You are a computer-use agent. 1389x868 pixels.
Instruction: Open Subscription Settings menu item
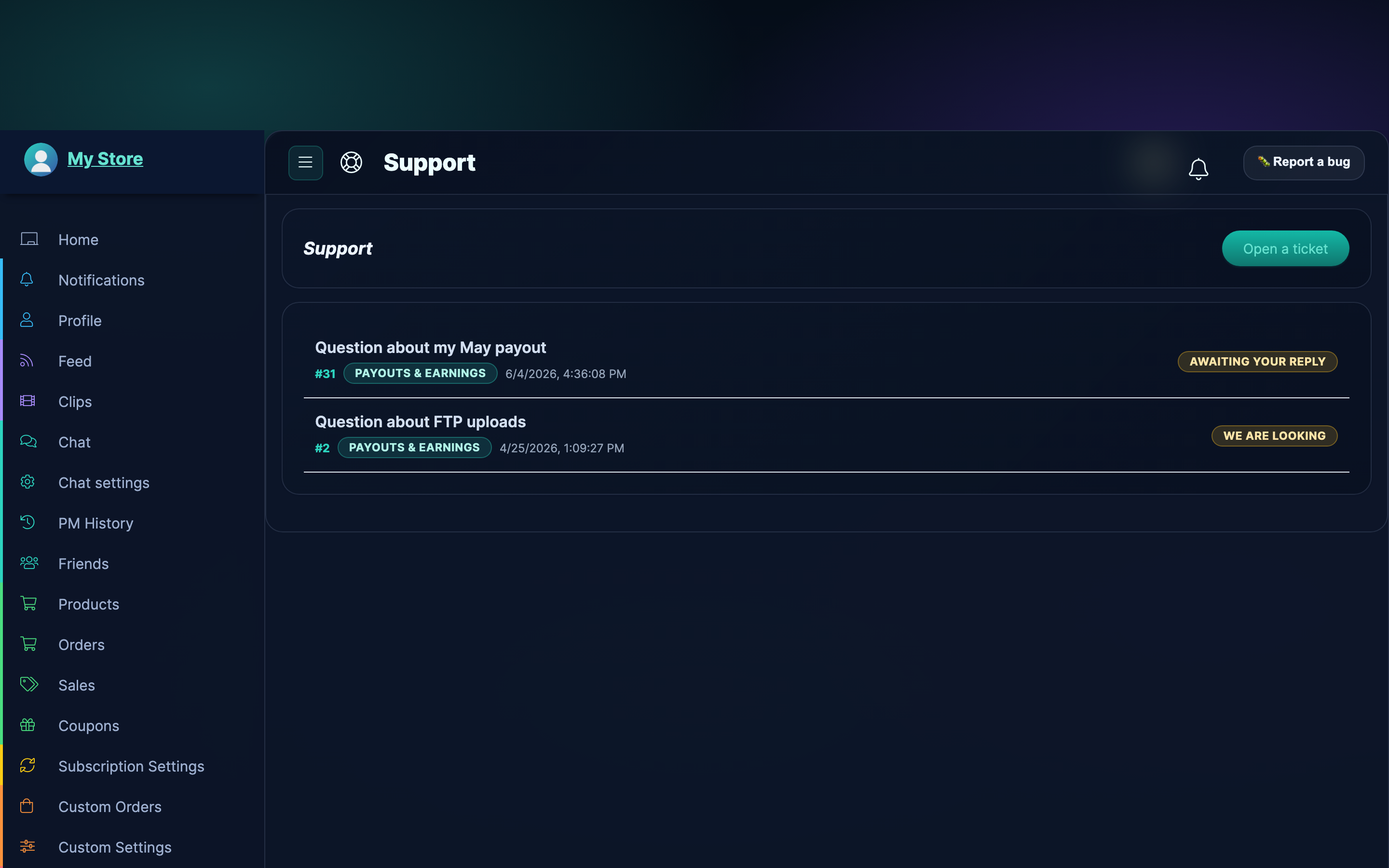(132, 766)
